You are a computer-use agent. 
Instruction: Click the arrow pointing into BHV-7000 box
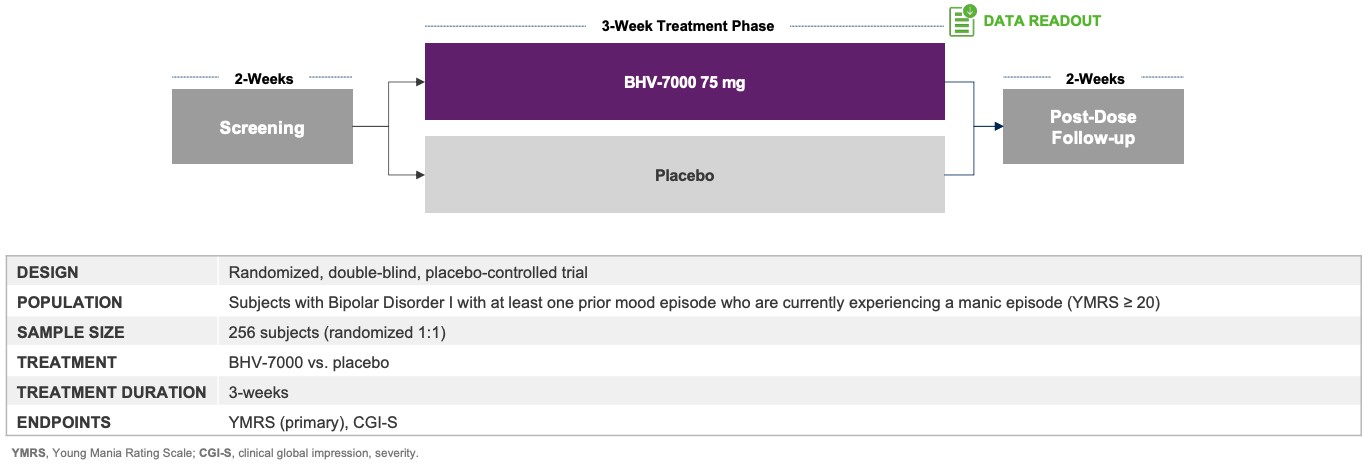418,82
